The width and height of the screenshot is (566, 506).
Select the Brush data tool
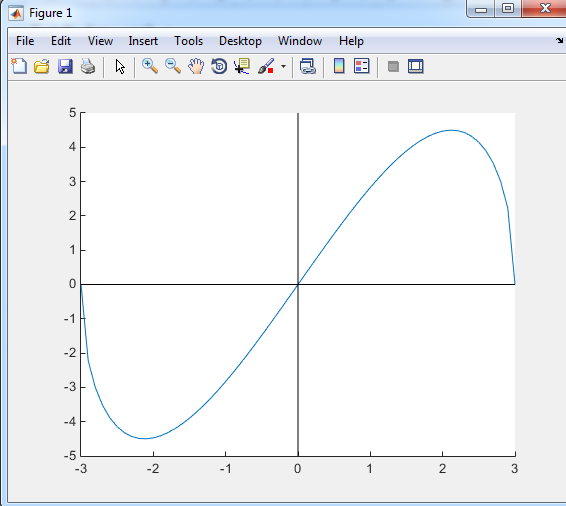(266, 66)
